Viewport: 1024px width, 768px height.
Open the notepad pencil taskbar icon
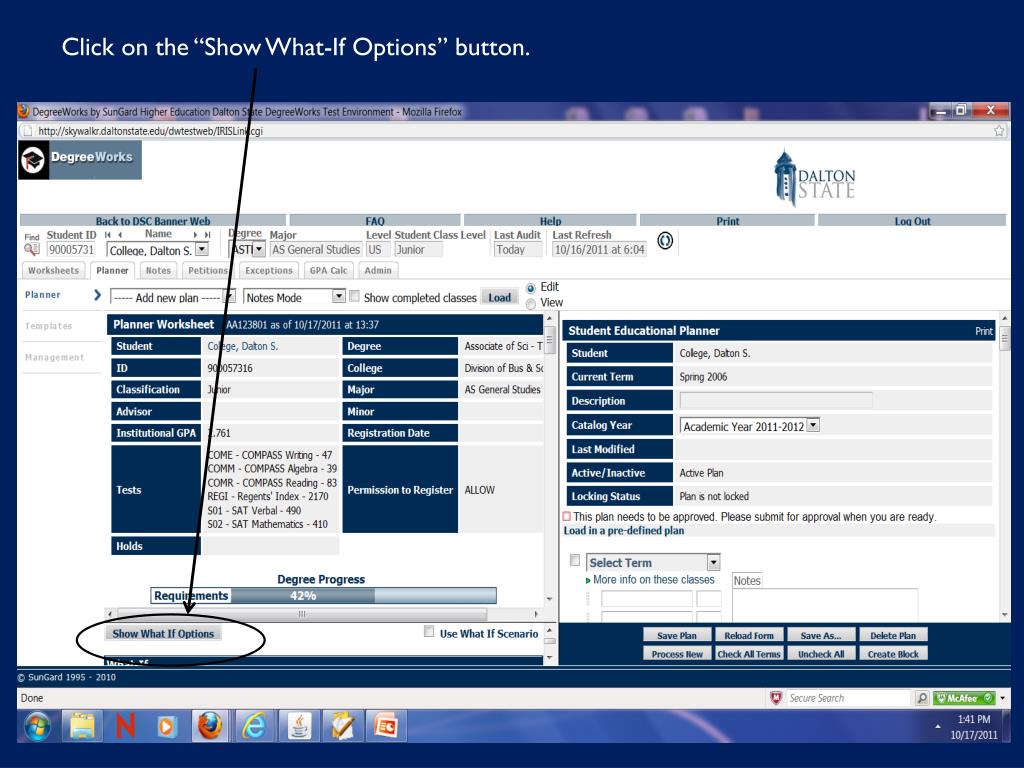(343, 726)
